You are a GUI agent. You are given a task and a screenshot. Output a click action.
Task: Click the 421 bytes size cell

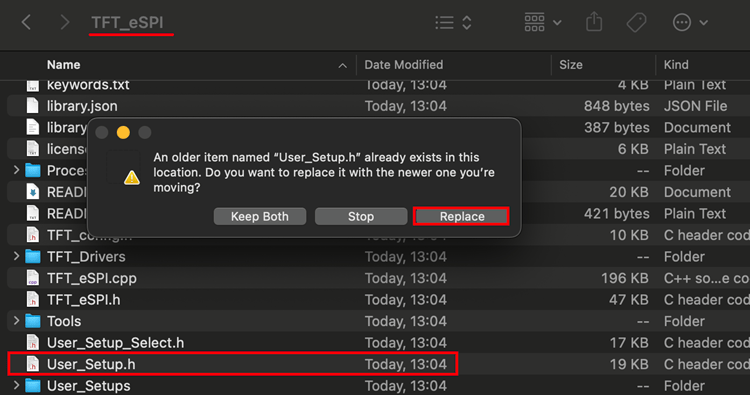[x=617, y=214]
